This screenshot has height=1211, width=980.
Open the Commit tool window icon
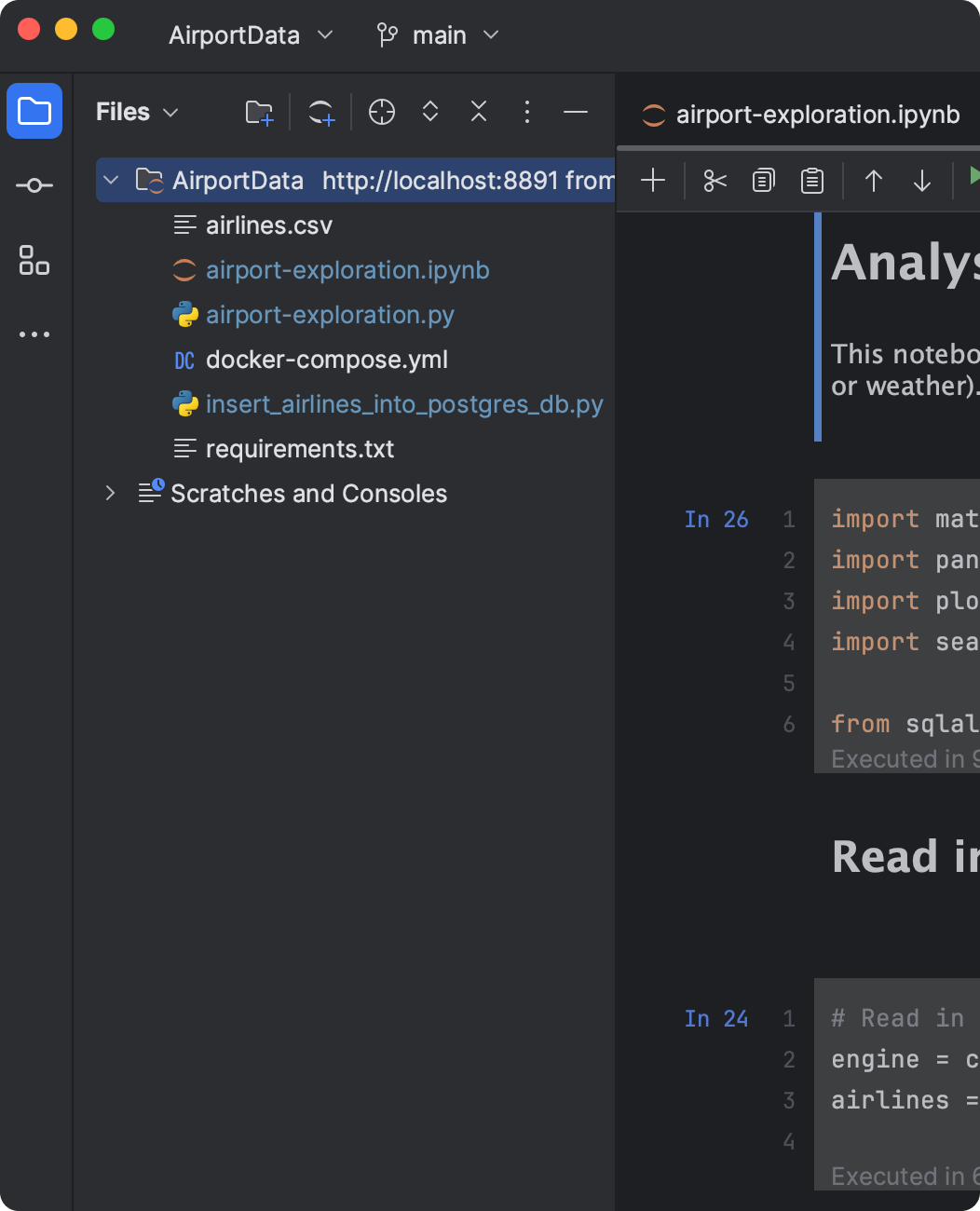tap(34, 185)
